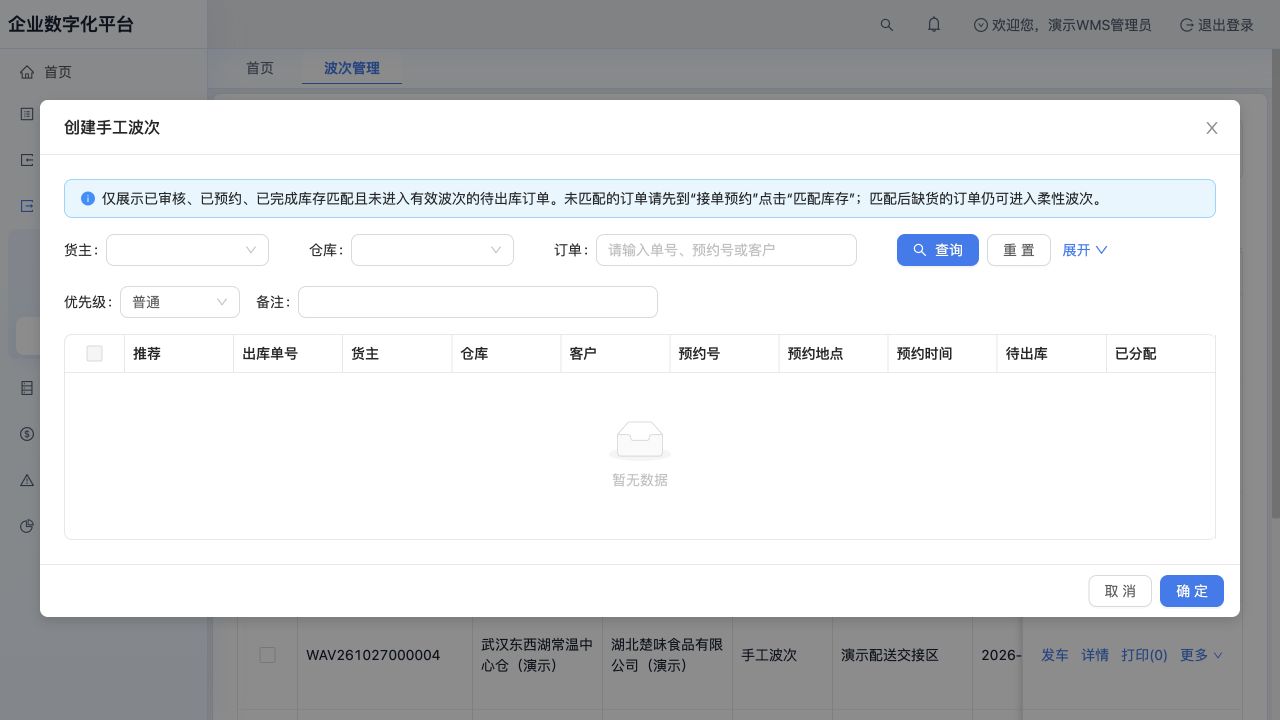Open the 优先级 dropdown showing 普通
The width and height of the screenshot is (1280, 720).
coord(180,302)
